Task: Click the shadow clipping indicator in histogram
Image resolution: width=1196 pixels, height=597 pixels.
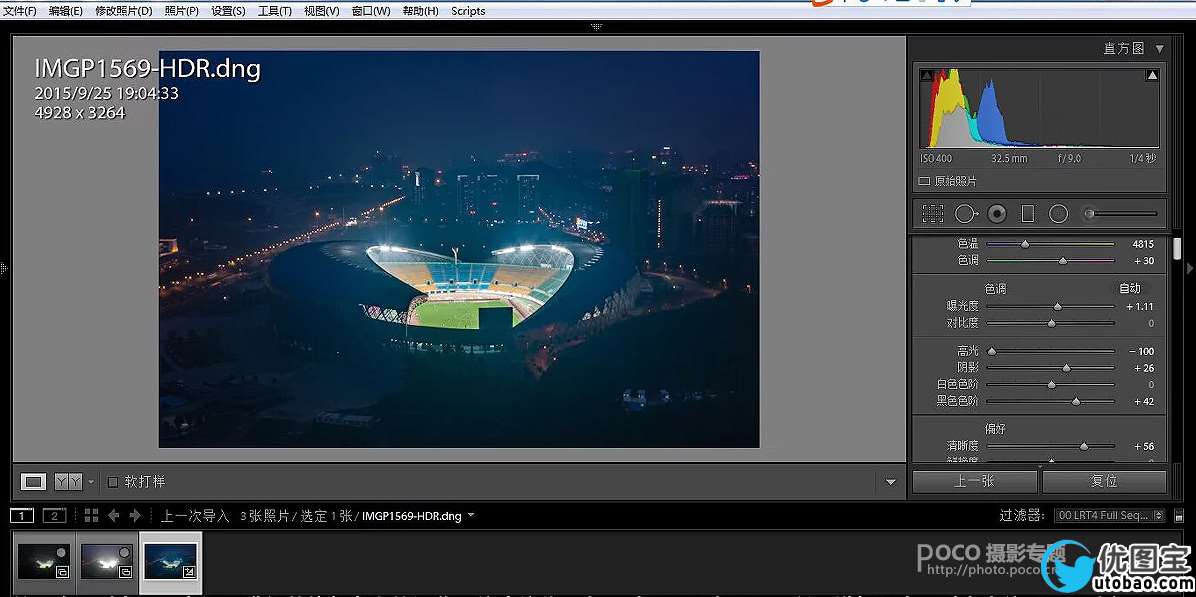Action: click(x=926, y=75)
